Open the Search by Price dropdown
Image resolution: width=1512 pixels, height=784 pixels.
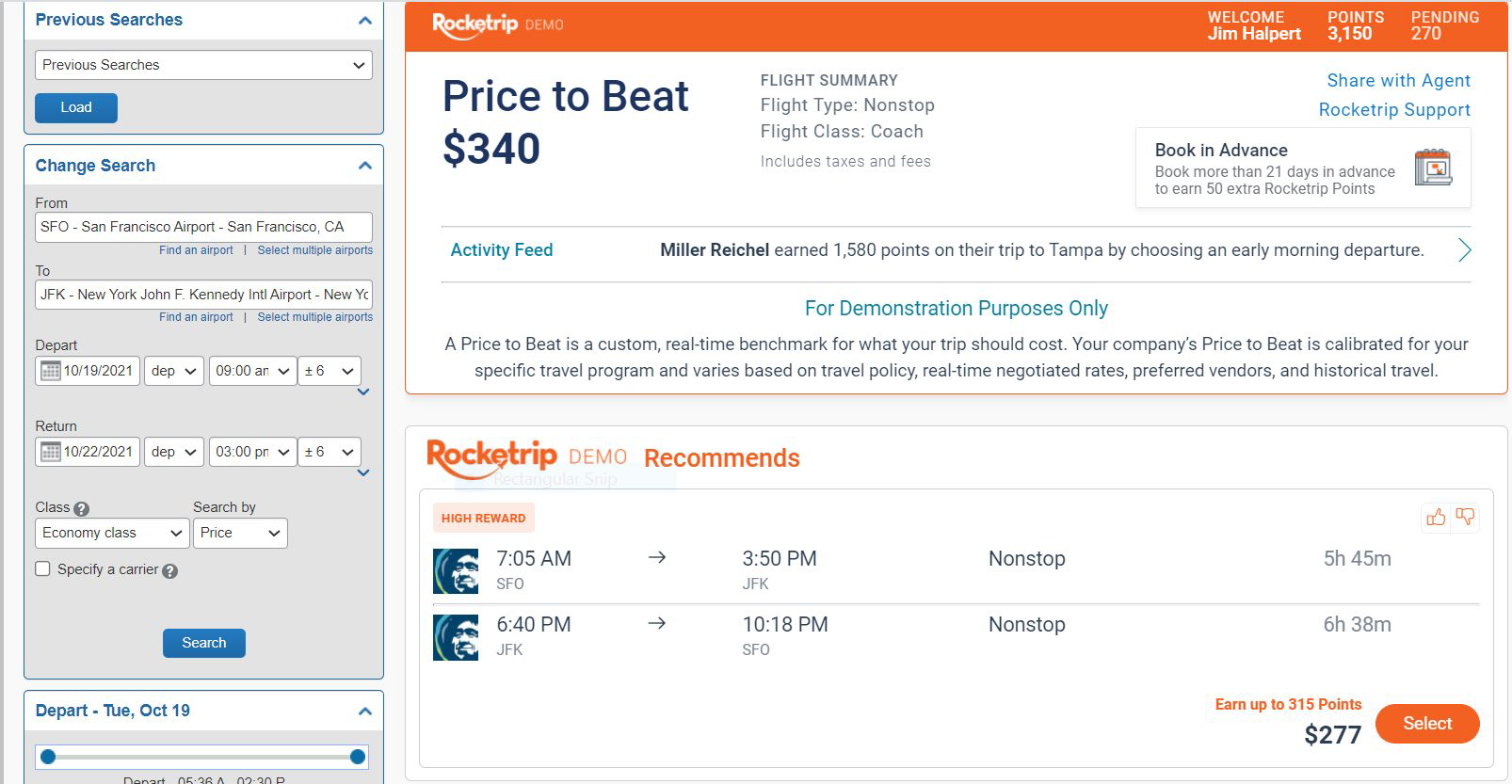240,533
